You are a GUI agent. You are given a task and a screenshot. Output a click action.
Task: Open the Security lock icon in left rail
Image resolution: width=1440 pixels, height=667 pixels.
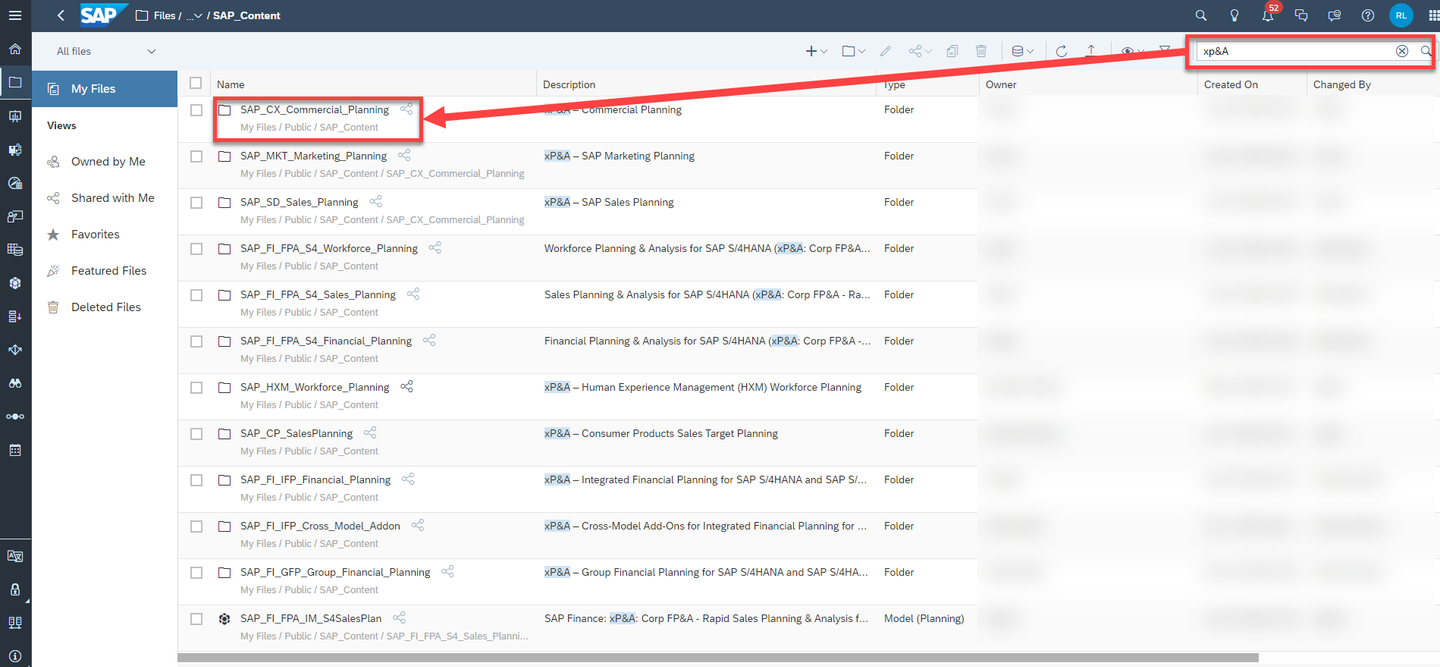(x=15, y=589)
